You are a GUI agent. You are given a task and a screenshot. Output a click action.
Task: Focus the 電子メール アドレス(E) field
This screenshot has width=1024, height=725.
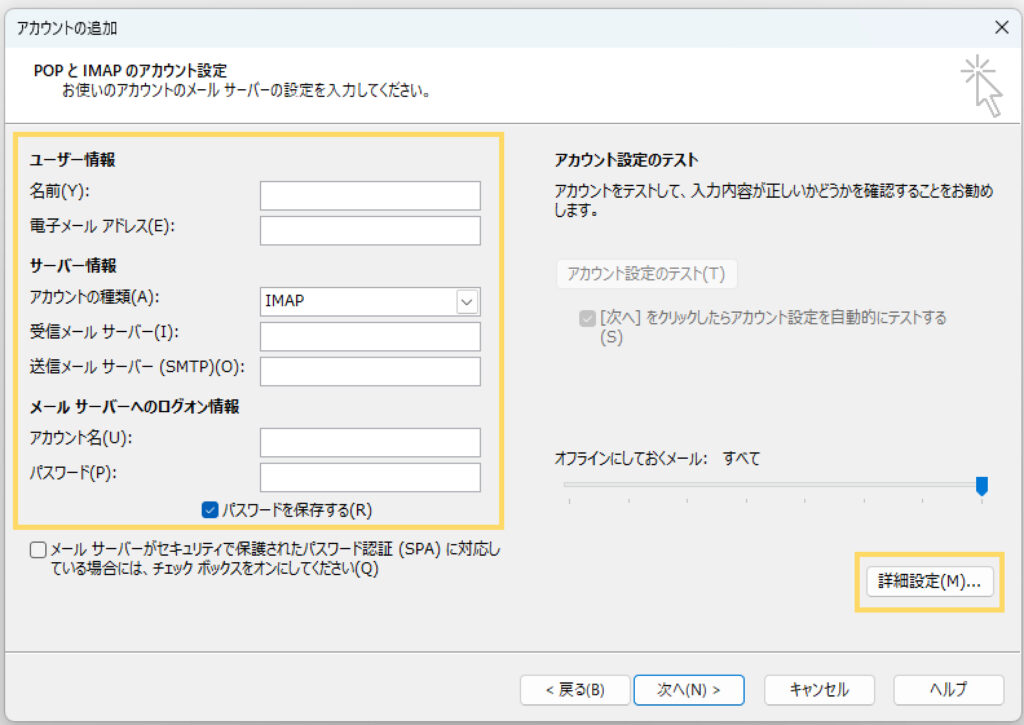click(370, 231)
